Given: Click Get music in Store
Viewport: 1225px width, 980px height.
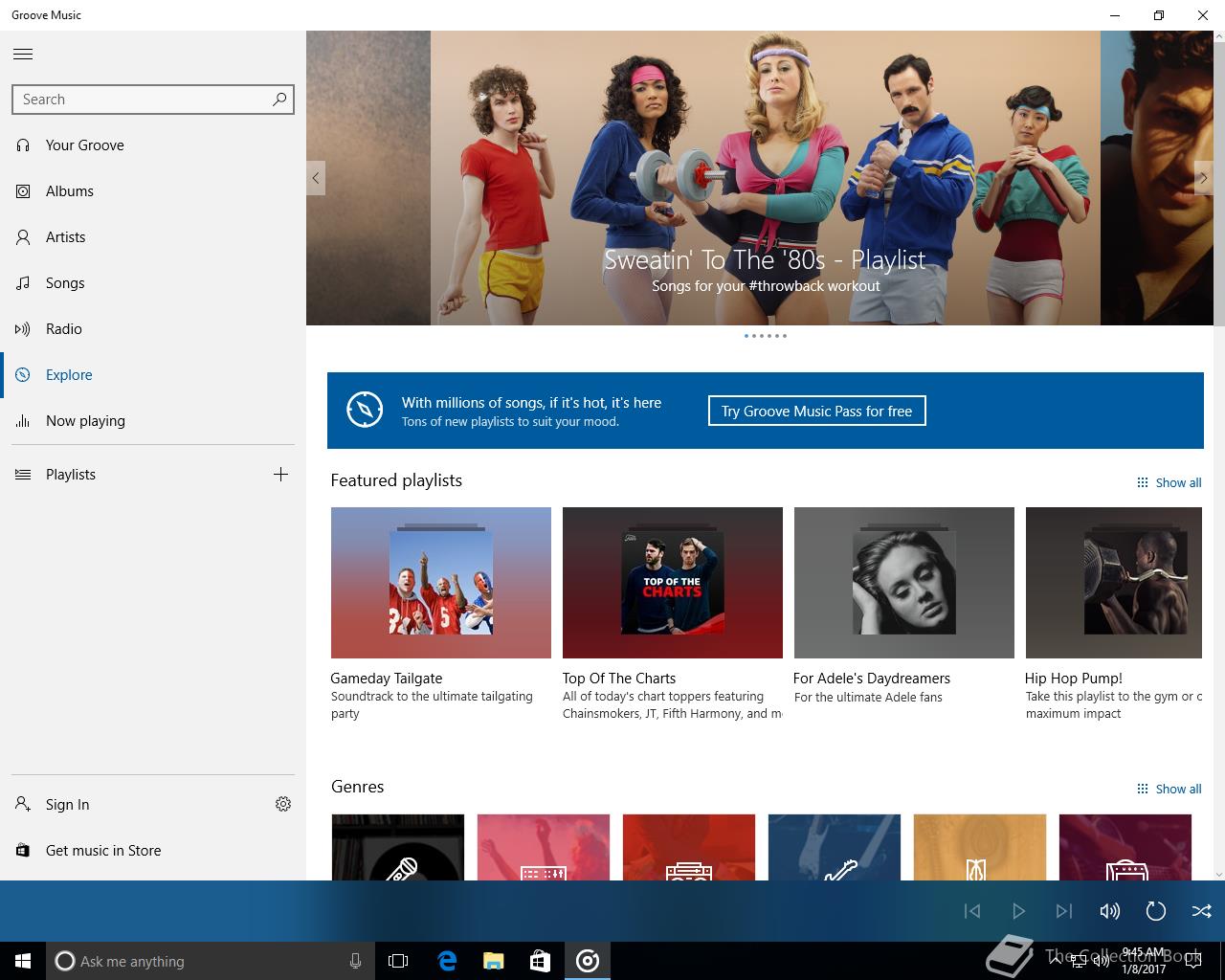Looking at the screenshot, I should (x=153, y=851).
